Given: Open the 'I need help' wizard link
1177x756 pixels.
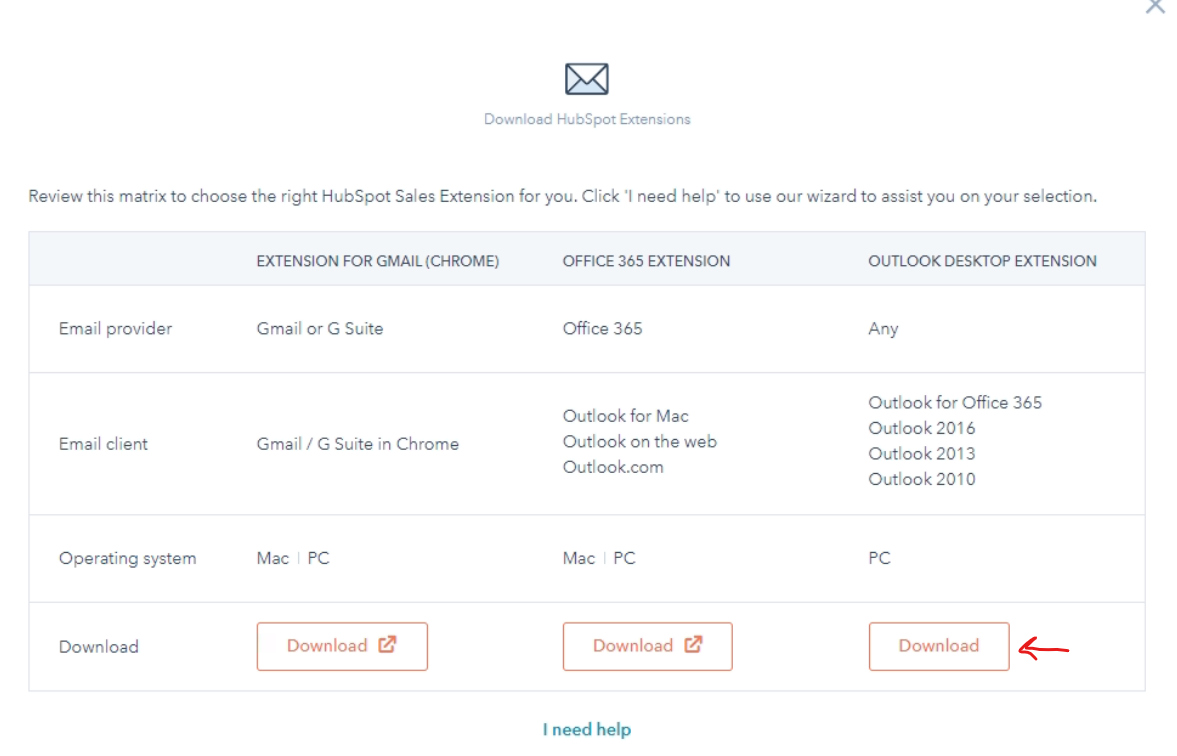Looking at the screenshot, I should pos(587,729).
